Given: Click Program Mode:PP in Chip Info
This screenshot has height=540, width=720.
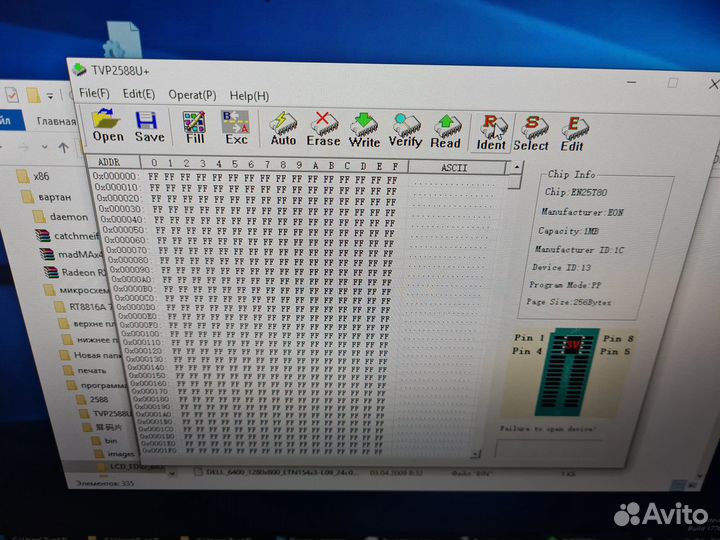Looking at the screenshot, I should [x=565, y=285].
